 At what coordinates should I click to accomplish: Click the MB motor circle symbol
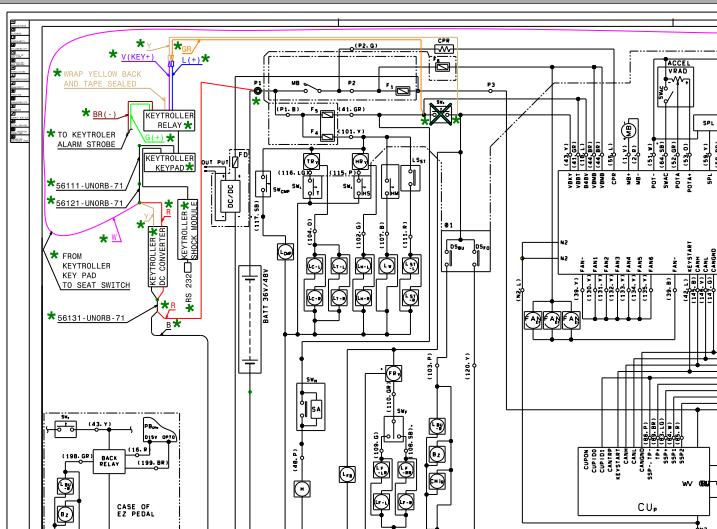(629, 130)
